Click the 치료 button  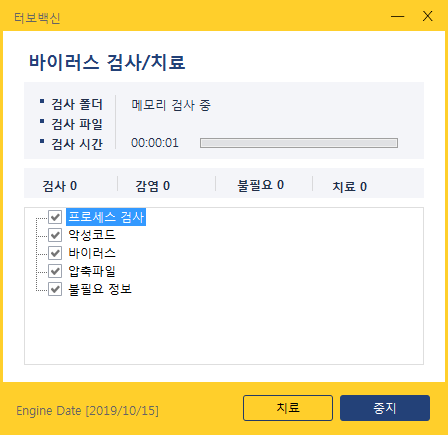288,408
